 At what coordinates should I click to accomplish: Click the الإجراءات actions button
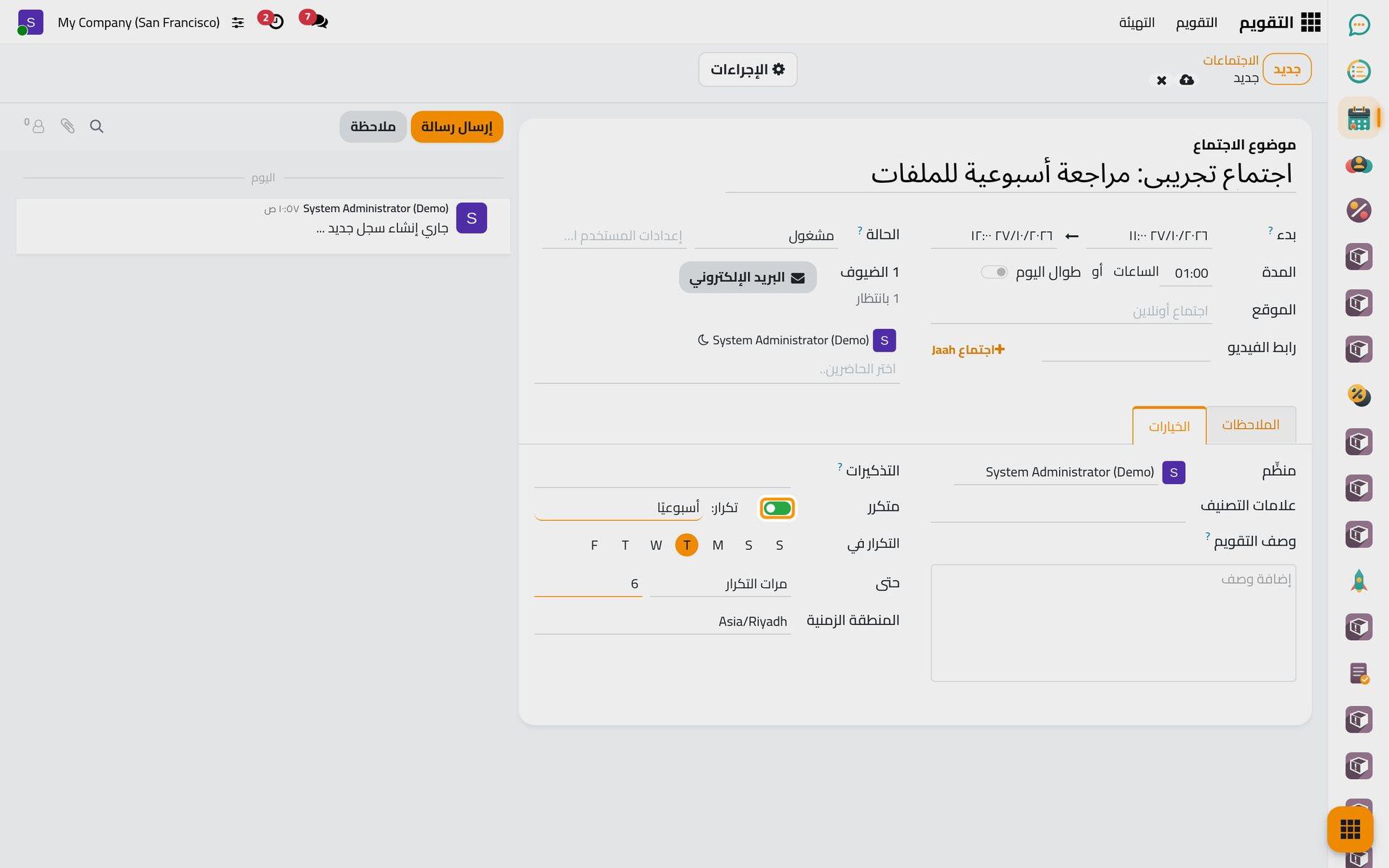click(747, 69)
